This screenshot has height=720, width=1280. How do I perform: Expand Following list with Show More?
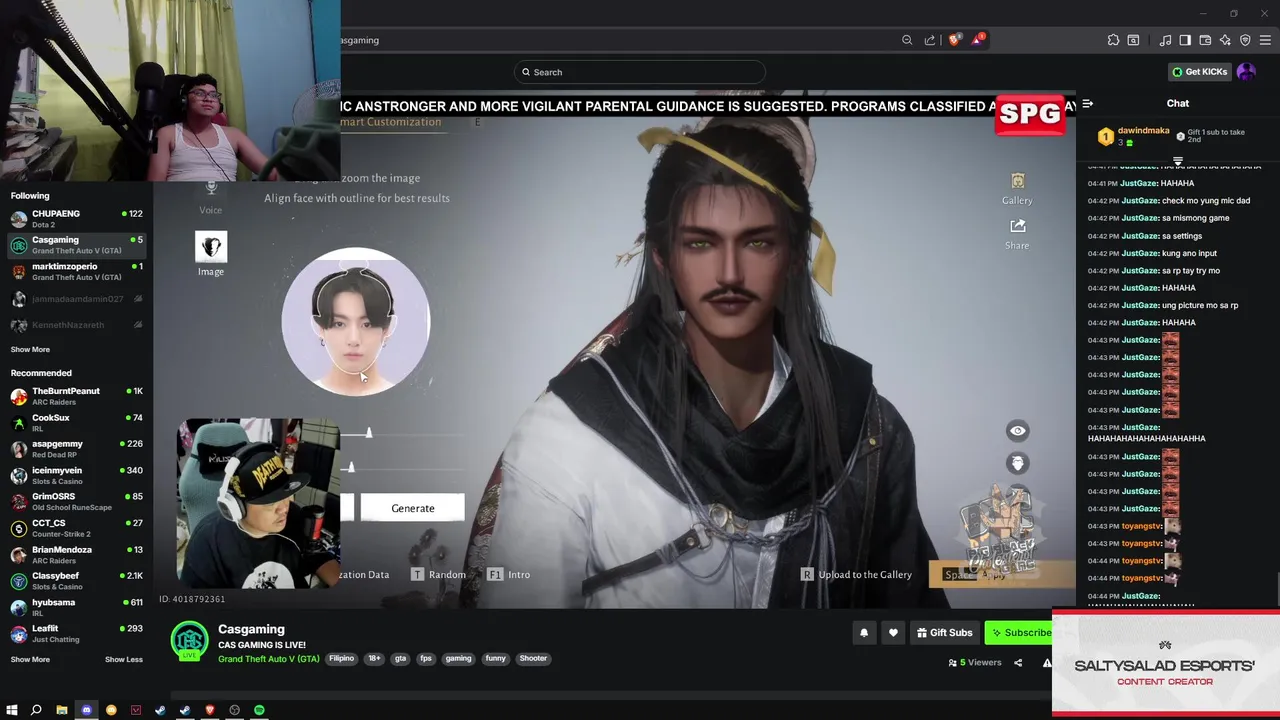click(30, 349)
